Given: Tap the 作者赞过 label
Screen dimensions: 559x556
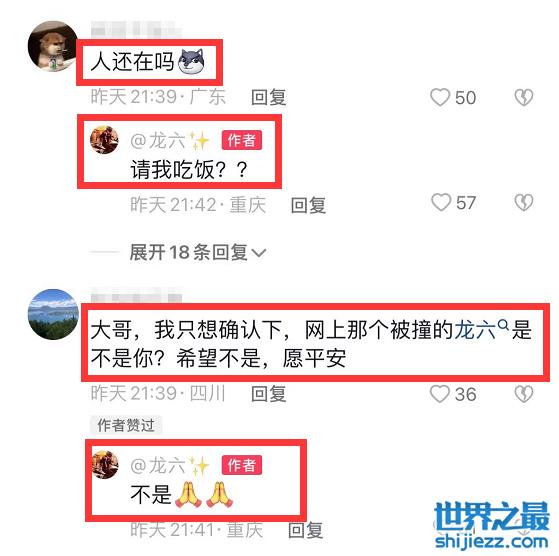Looking at the screenshot, I should click(126, 425).
